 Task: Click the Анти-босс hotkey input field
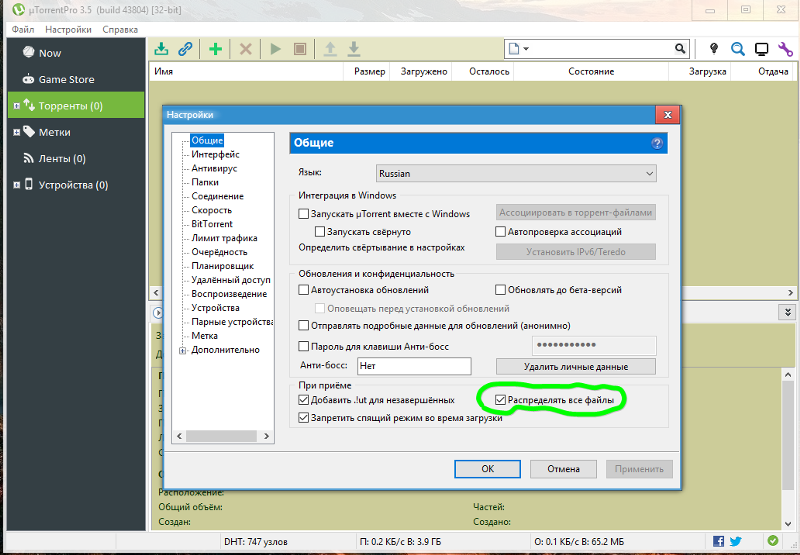[x=414, y=366]
